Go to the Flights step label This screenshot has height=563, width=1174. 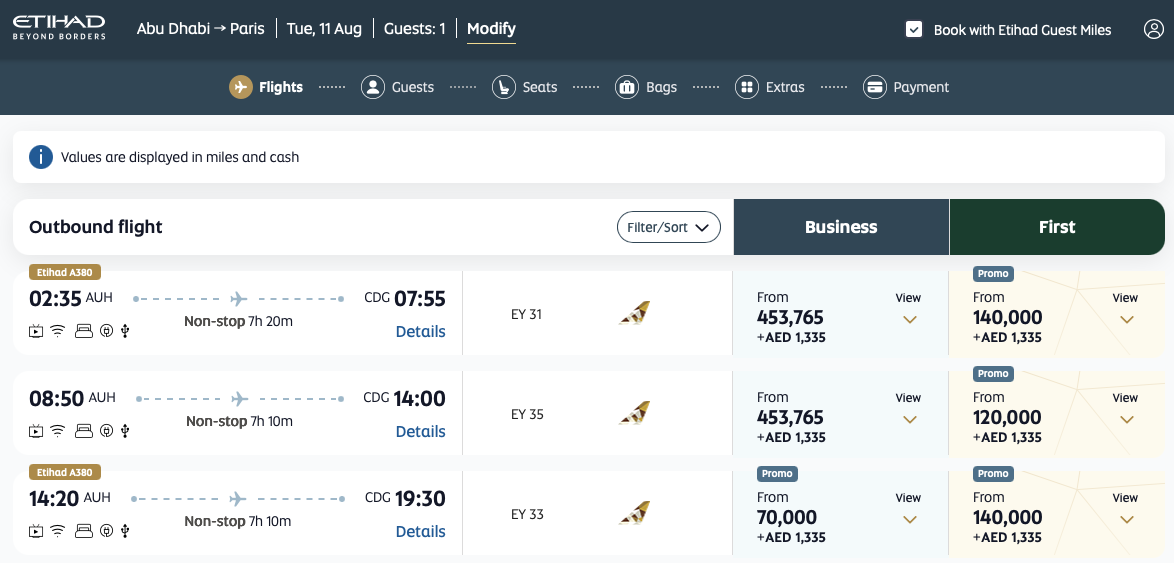pos(281,87)
